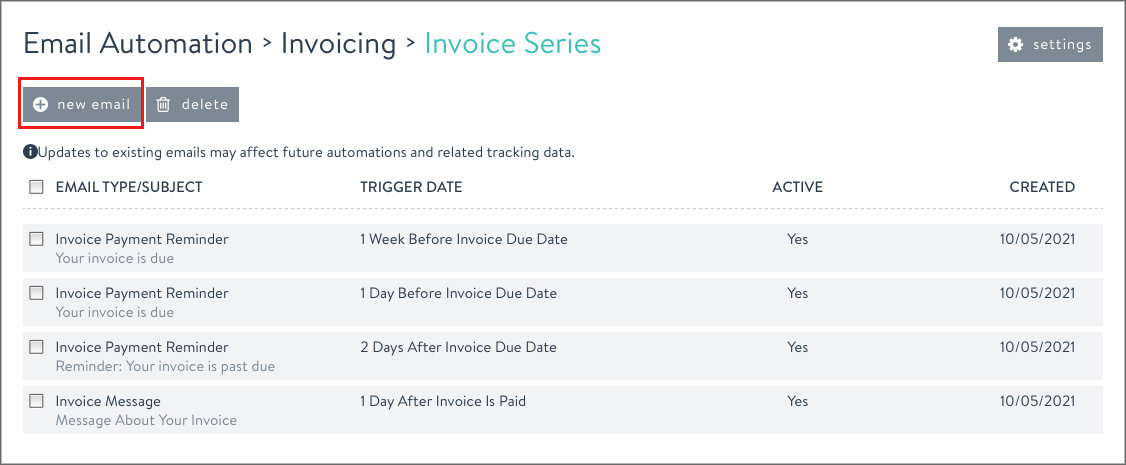Screen dimensions: 1126x465
Task: Check the Invoice Message row checkbox
Action: [x=37, y=401]
